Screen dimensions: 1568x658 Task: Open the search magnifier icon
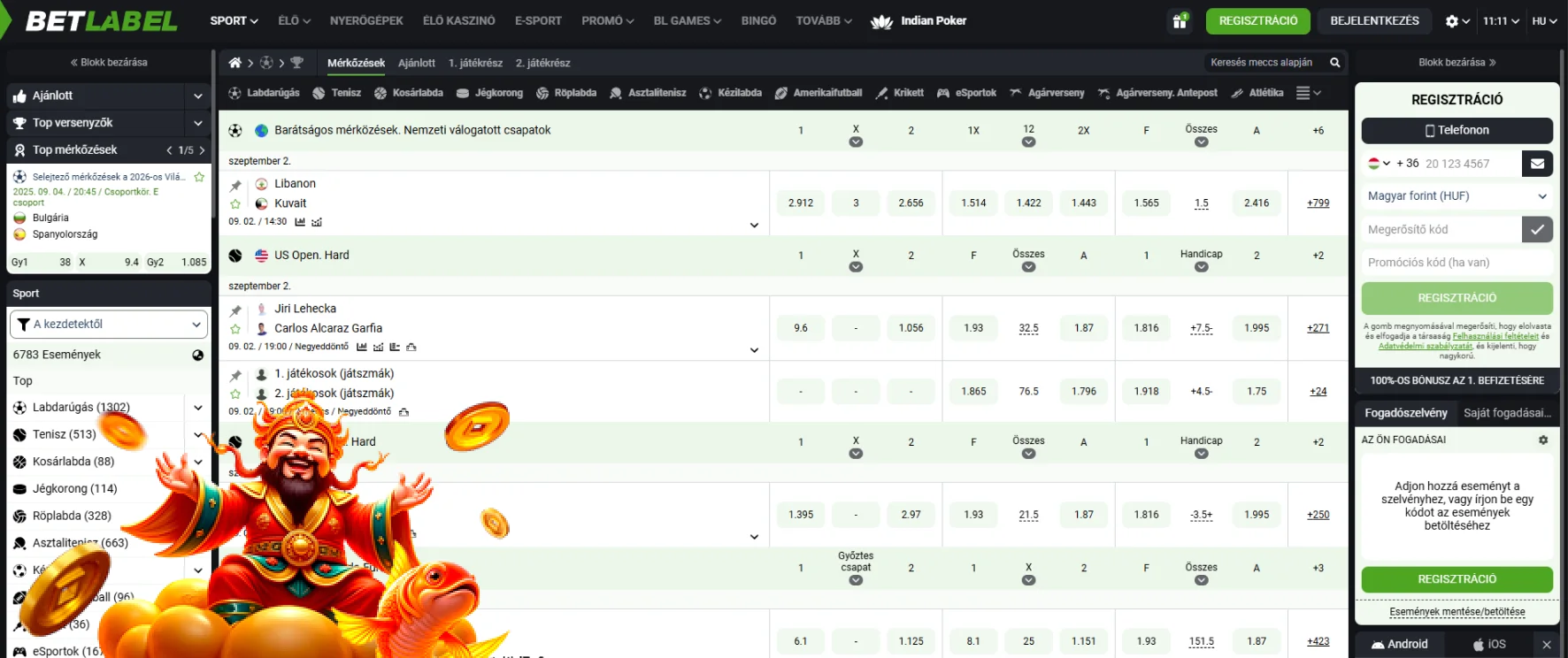coord(1334,63)
